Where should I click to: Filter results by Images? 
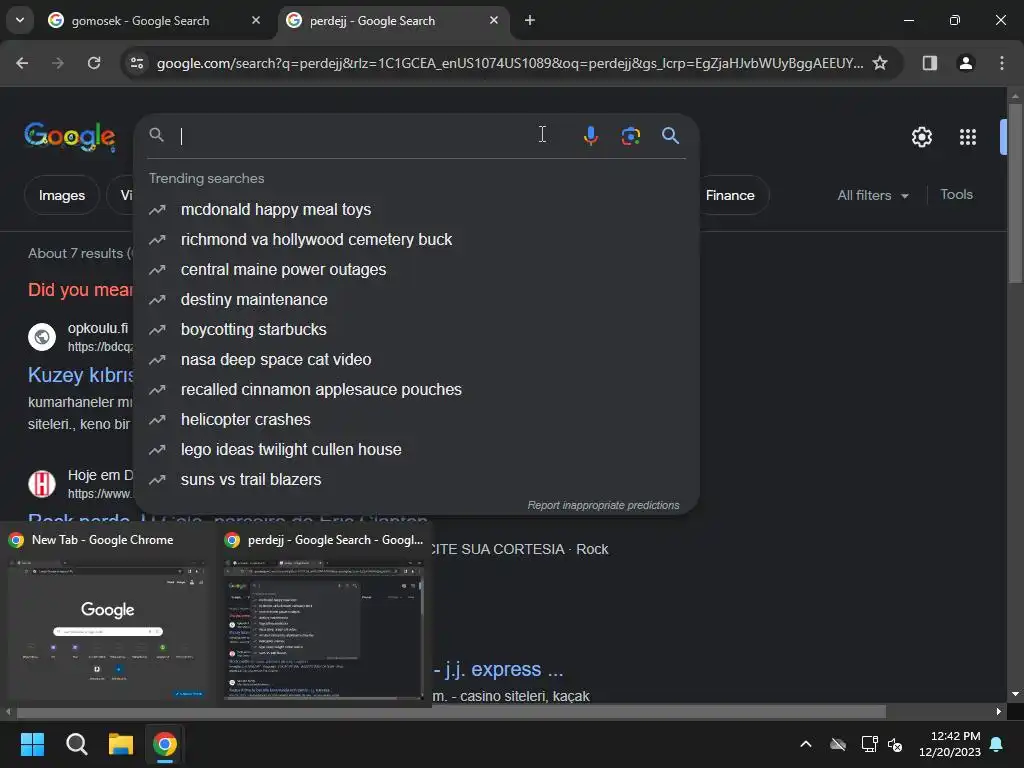click(61, 195)
